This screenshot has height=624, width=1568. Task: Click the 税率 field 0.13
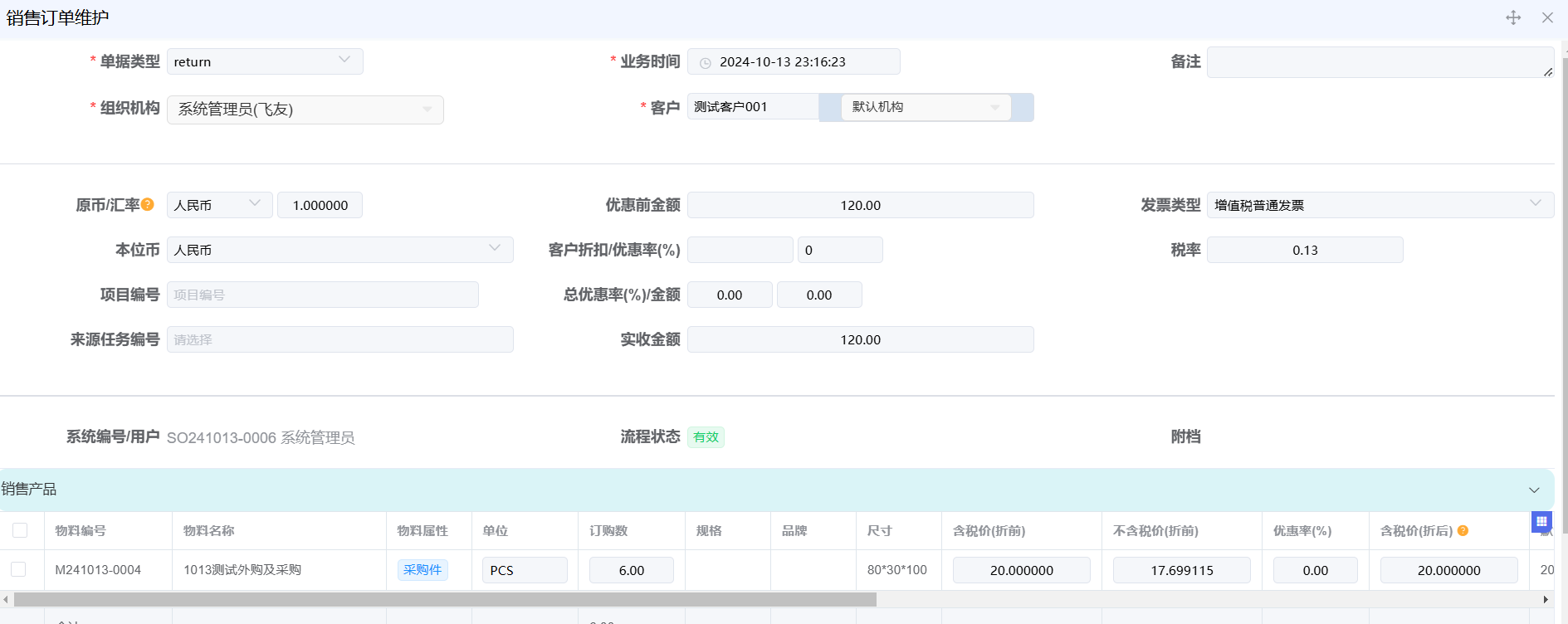click(1305, 250)
